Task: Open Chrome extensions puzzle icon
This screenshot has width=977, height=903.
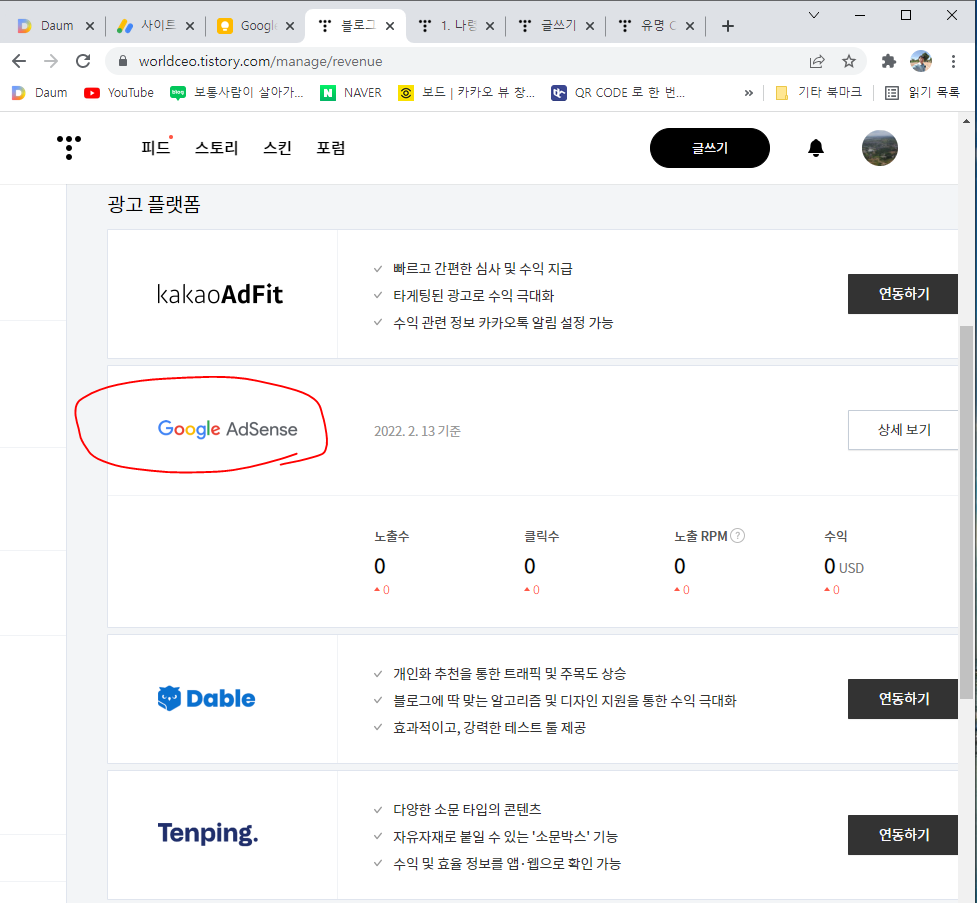Action: tap(889, 61)
